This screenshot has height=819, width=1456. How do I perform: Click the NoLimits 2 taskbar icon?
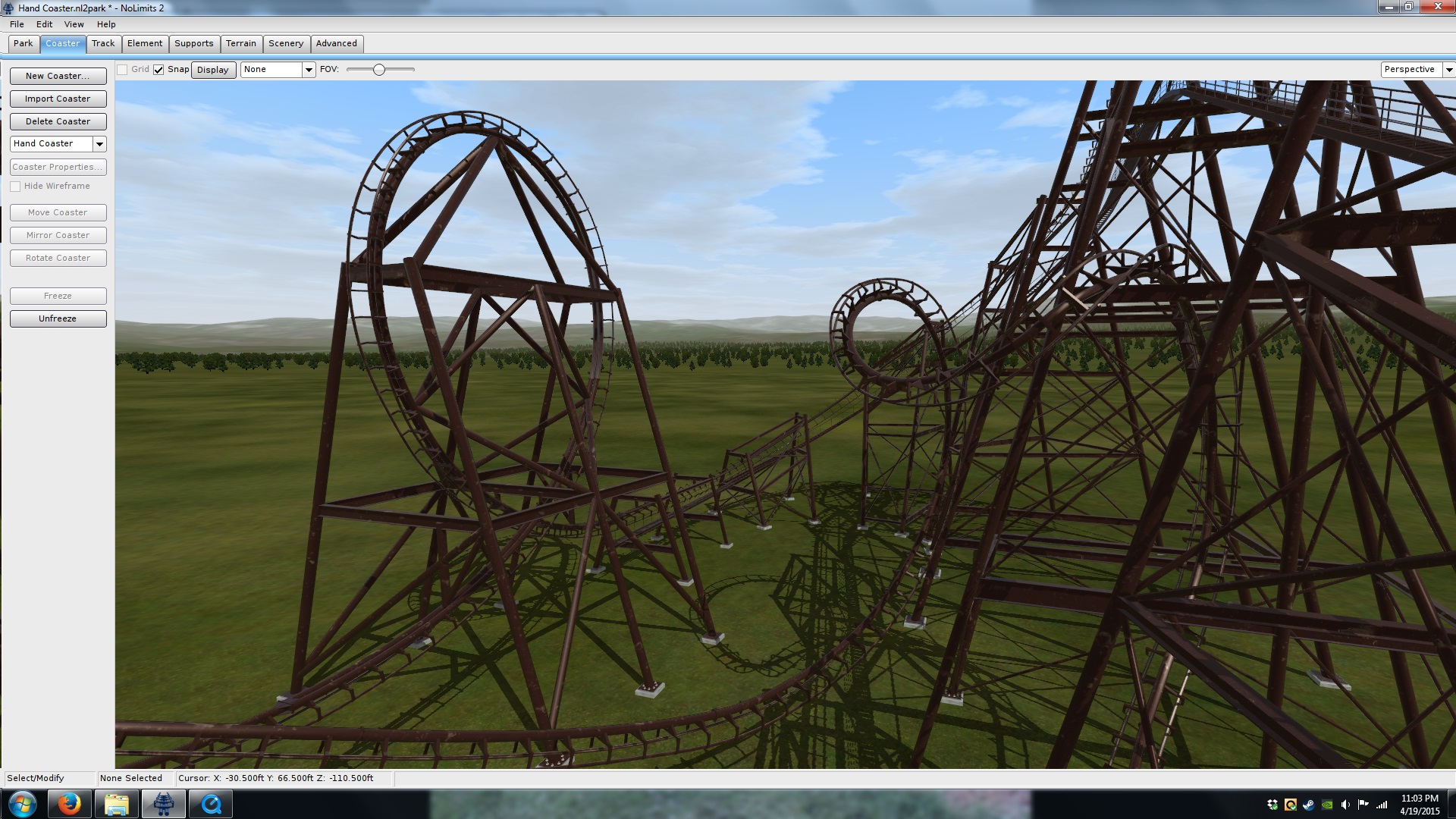point(163,804)
